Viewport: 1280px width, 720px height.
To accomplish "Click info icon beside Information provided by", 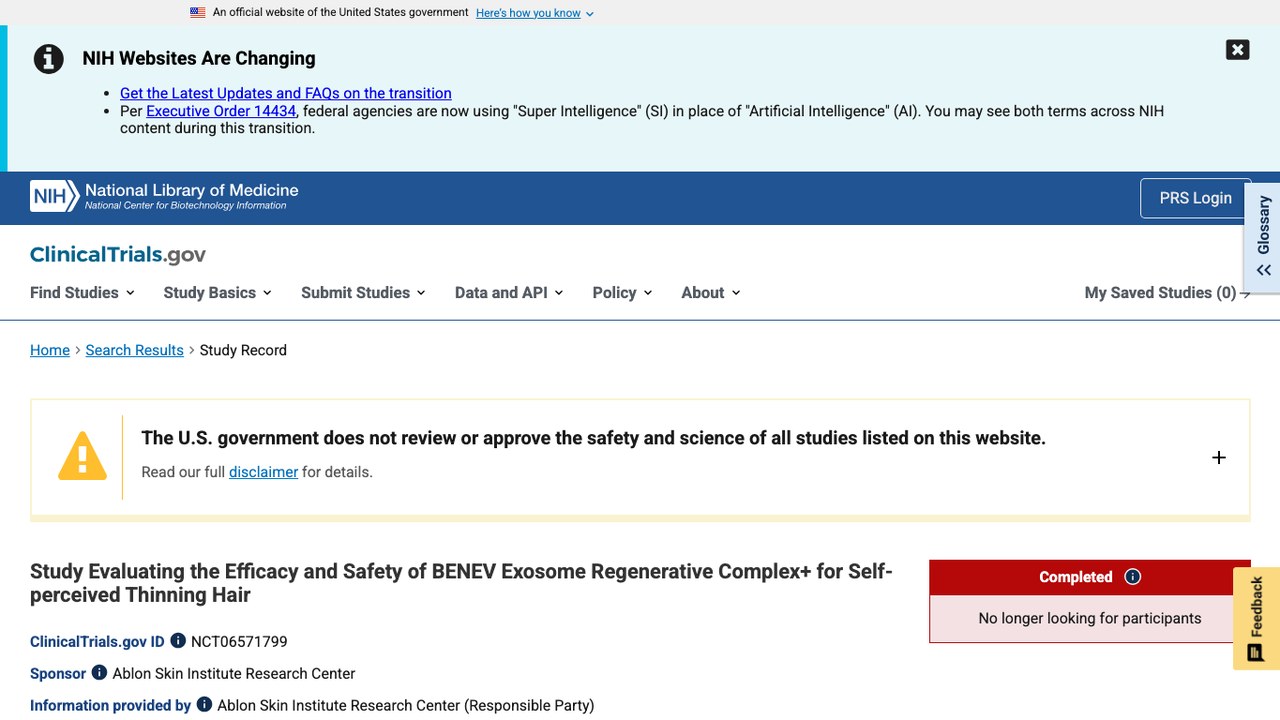I will click(204, 705).
